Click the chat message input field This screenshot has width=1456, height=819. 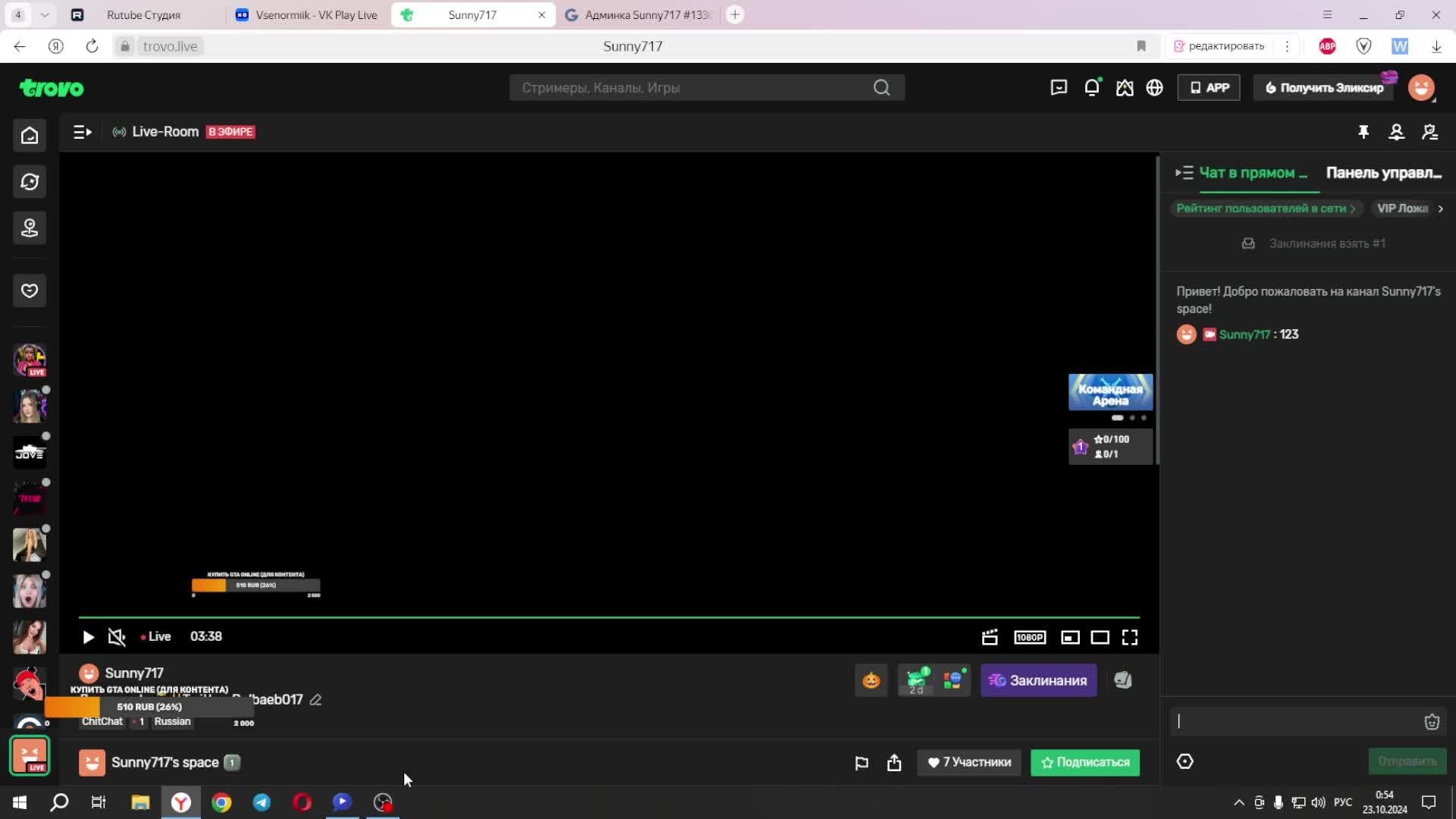1295,722
